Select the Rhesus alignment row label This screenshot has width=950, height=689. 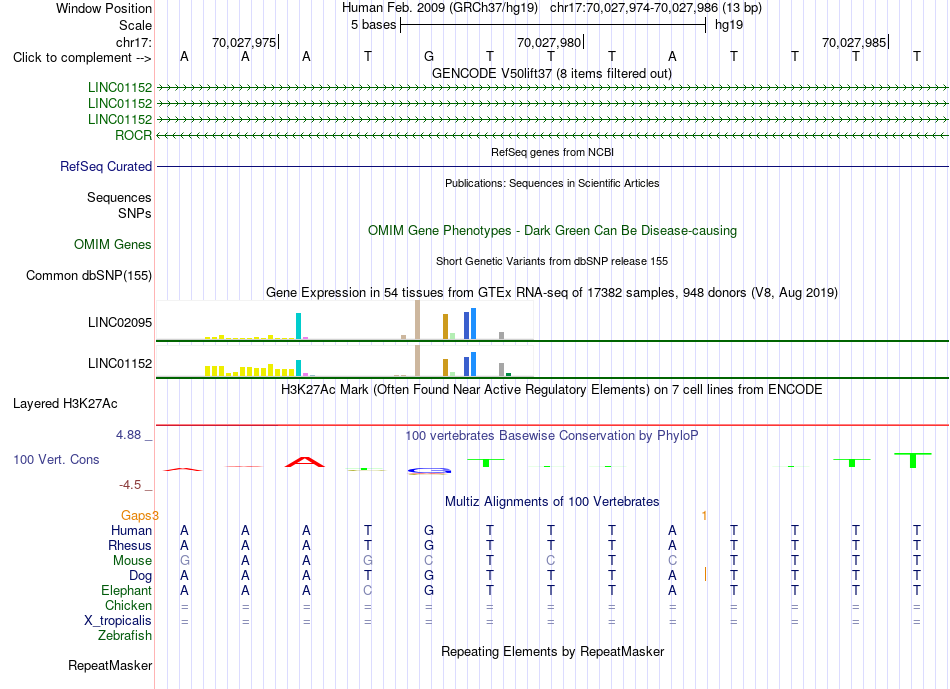point(130,545)
